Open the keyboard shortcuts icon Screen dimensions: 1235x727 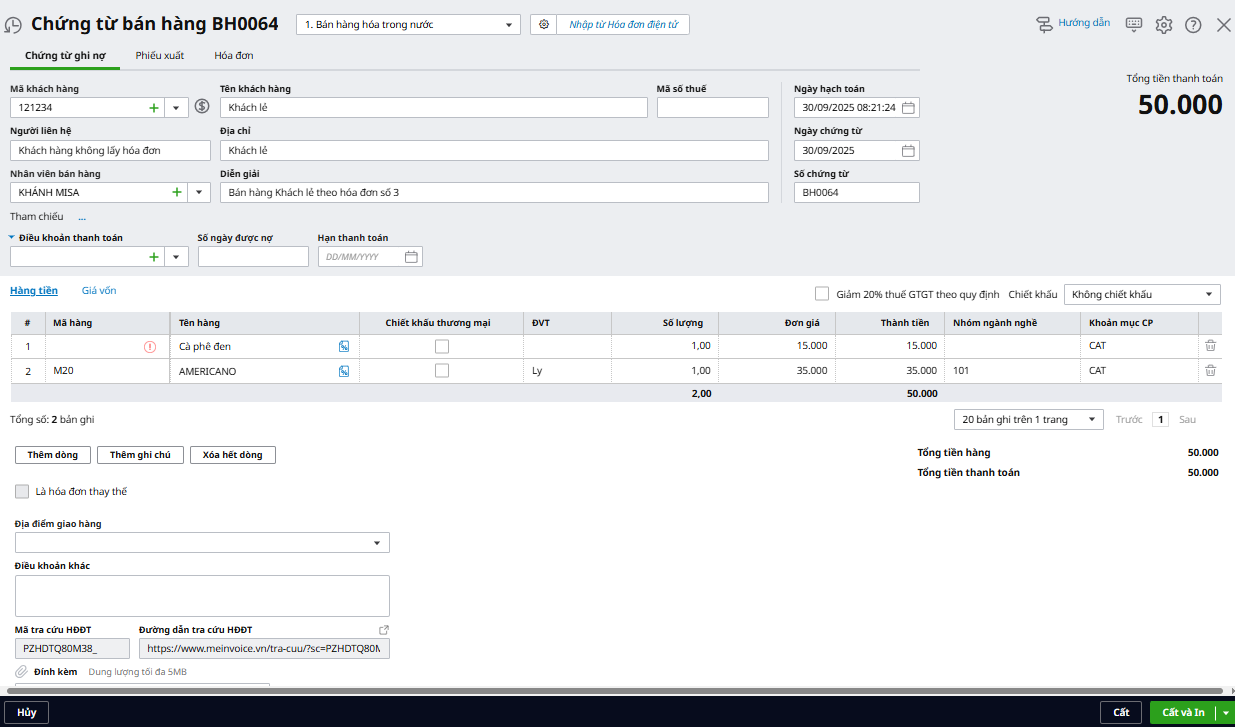pos(1133,25)
